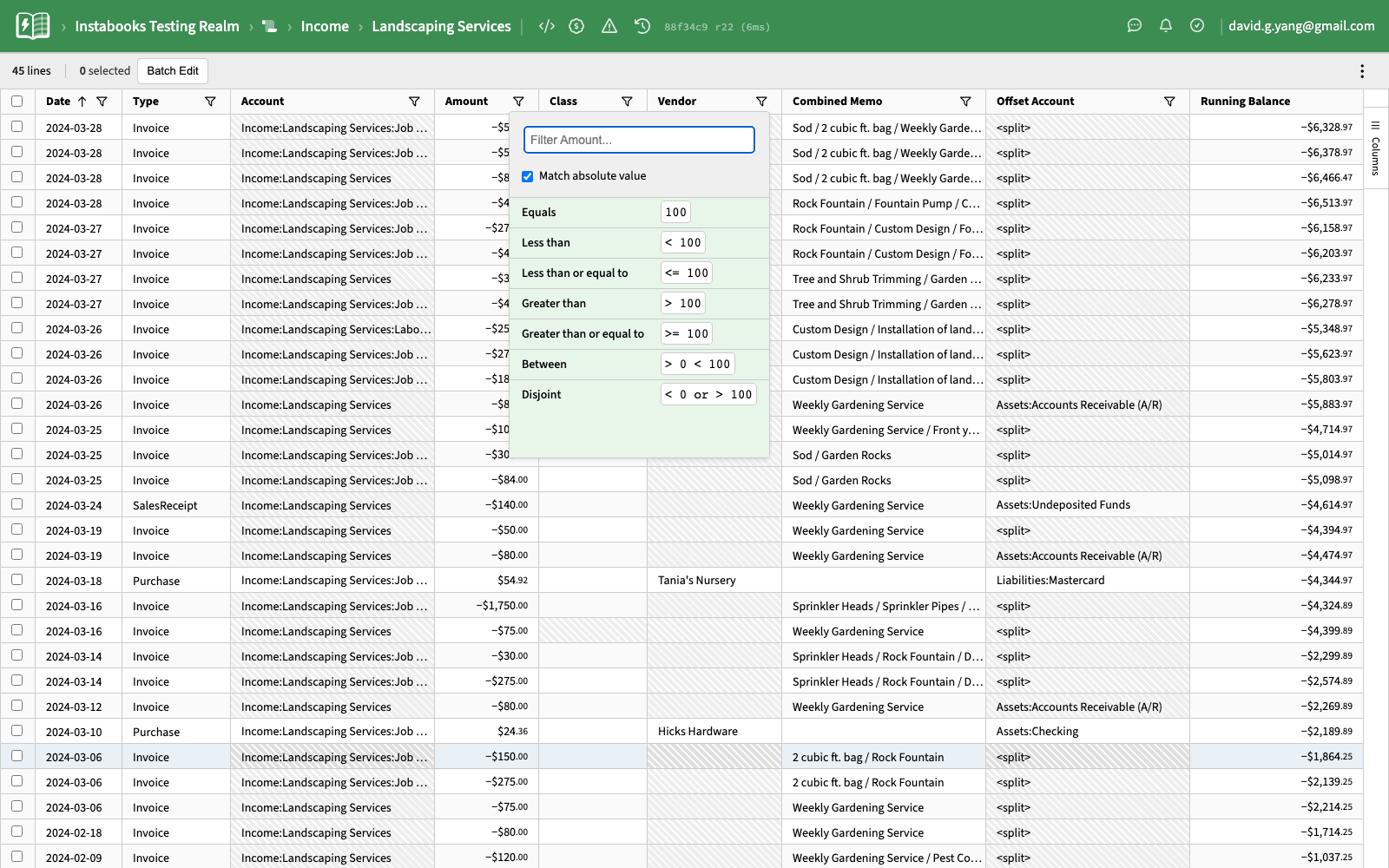The height and width of the screenshot is (868, 1389).
Task: Select checkbox for the 2024-02-18 row
Action: point(16,832)
